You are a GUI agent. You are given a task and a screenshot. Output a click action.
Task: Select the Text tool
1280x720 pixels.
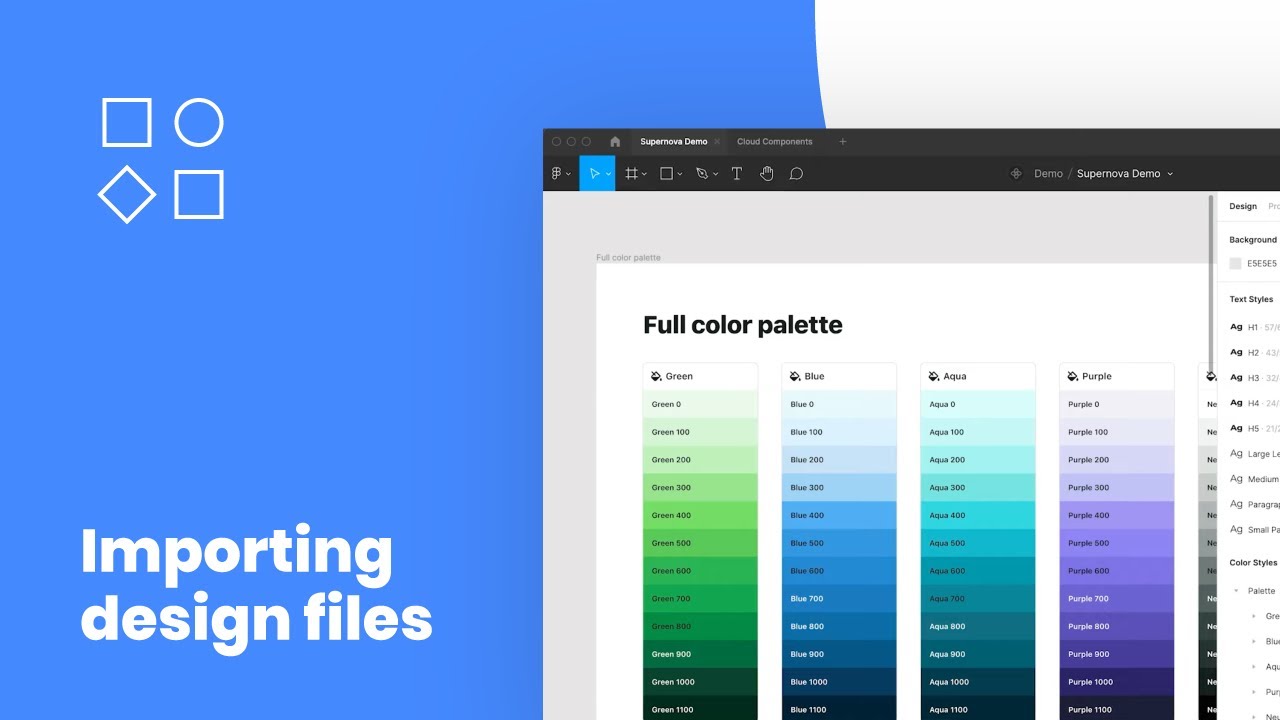point(737,173)
